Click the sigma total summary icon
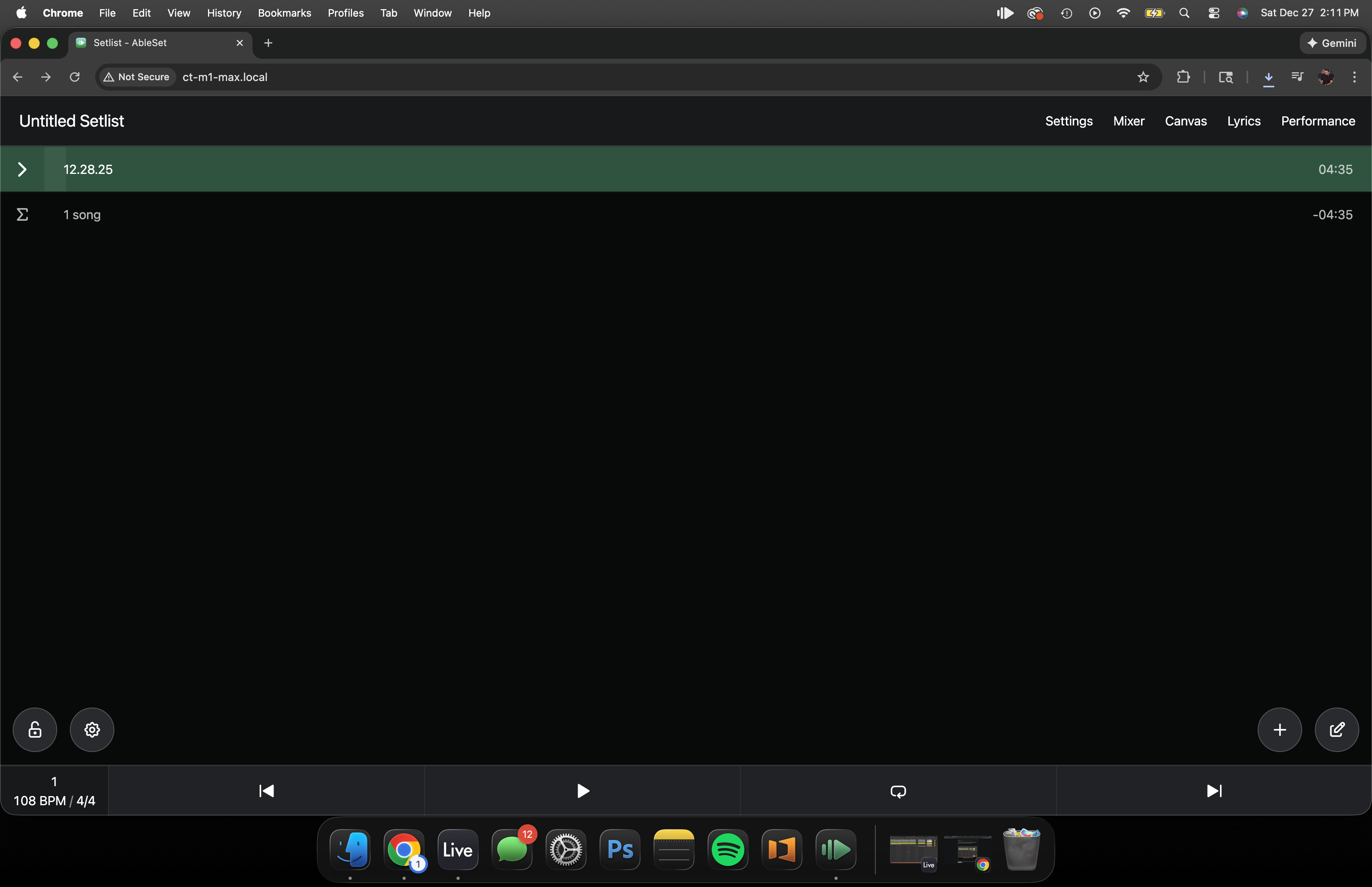Screen dimensions: 1372x887 pyautogui.click(x=22, y=215)
